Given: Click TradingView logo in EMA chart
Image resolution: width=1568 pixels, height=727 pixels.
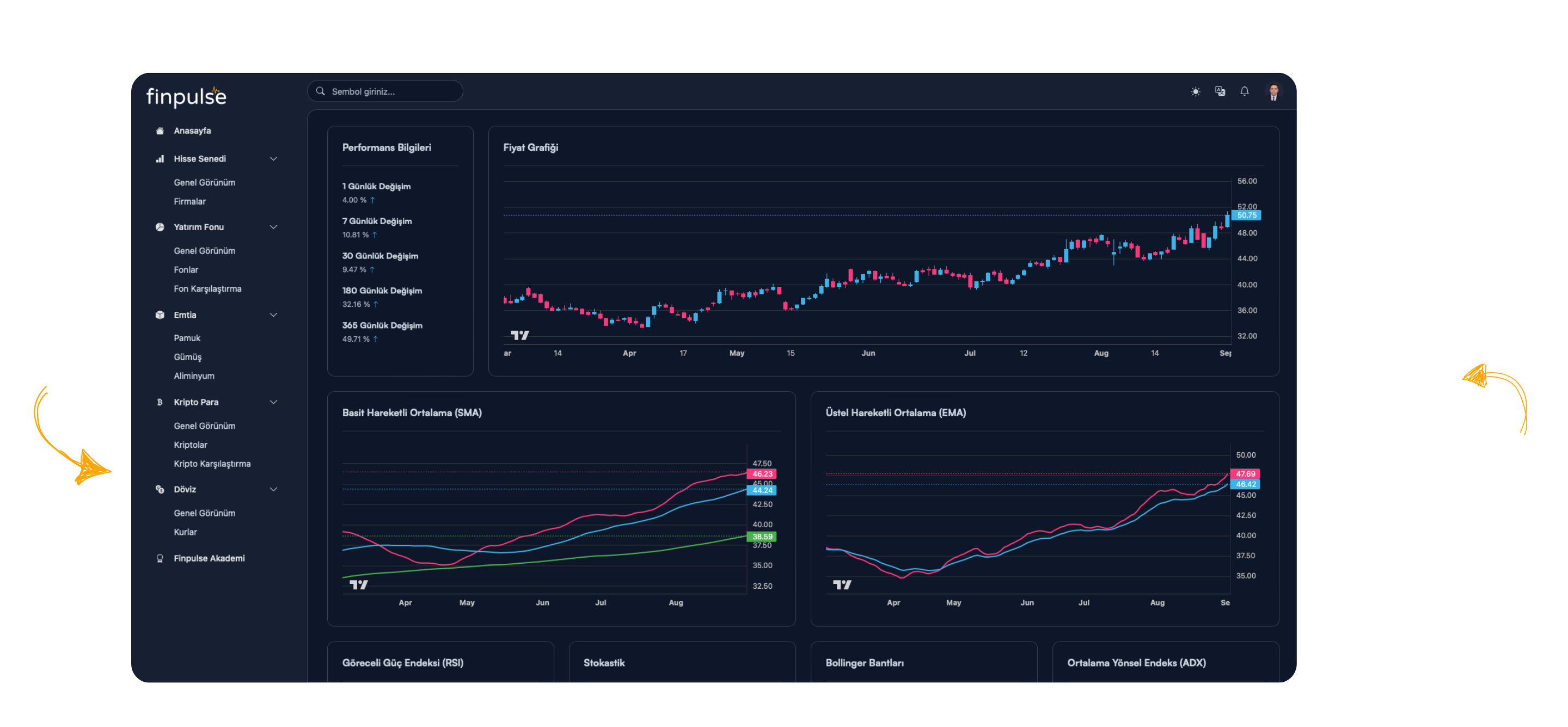Looking at the screenshot, I should pos(842,584).
